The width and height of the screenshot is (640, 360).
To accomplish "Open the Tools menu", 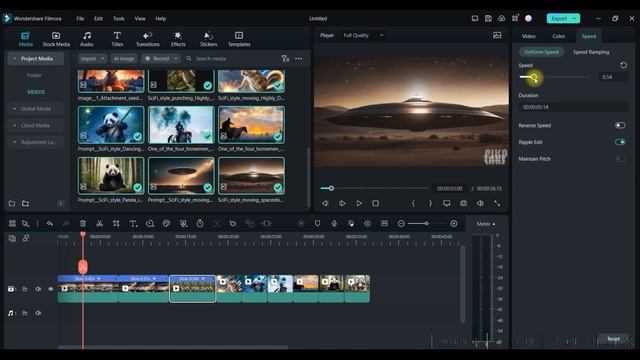I will pyautogui.click(x=119, y=19).
